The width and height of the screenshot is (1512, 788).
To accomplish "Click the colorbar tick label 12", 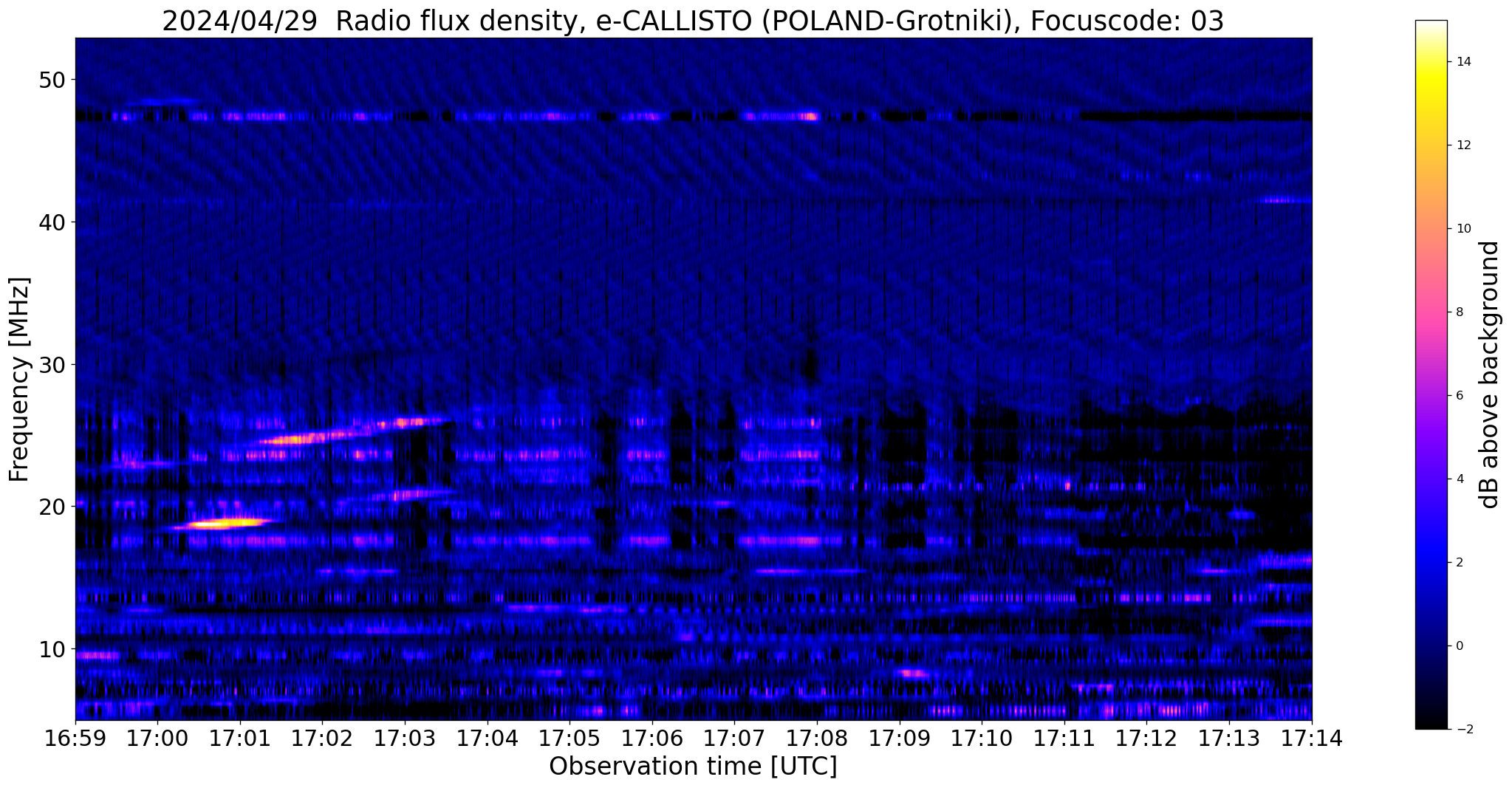I will [x=1462, y=145].
